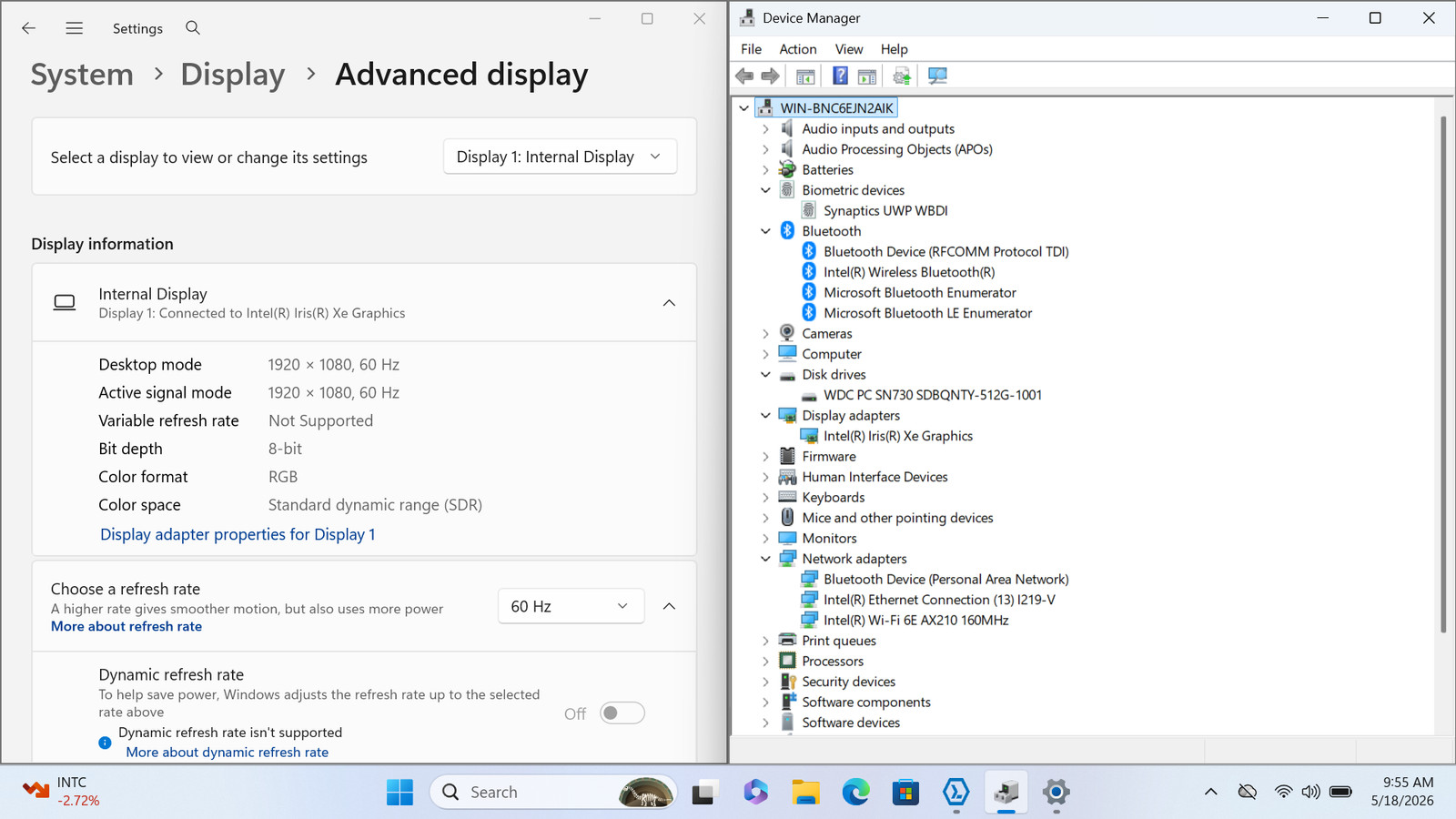Image resolution: width=1456 pixels, height=819 pixels.
Task: Select Bluetooth Device (Personal Area Network)
Action: point(946,580)
